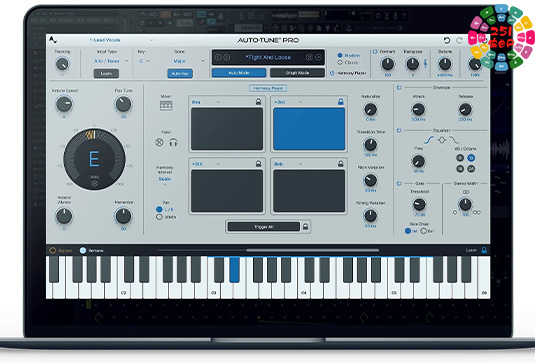Toggle the Formant power button
Viewport: 535px width, 363px height.
coord(375,52)
